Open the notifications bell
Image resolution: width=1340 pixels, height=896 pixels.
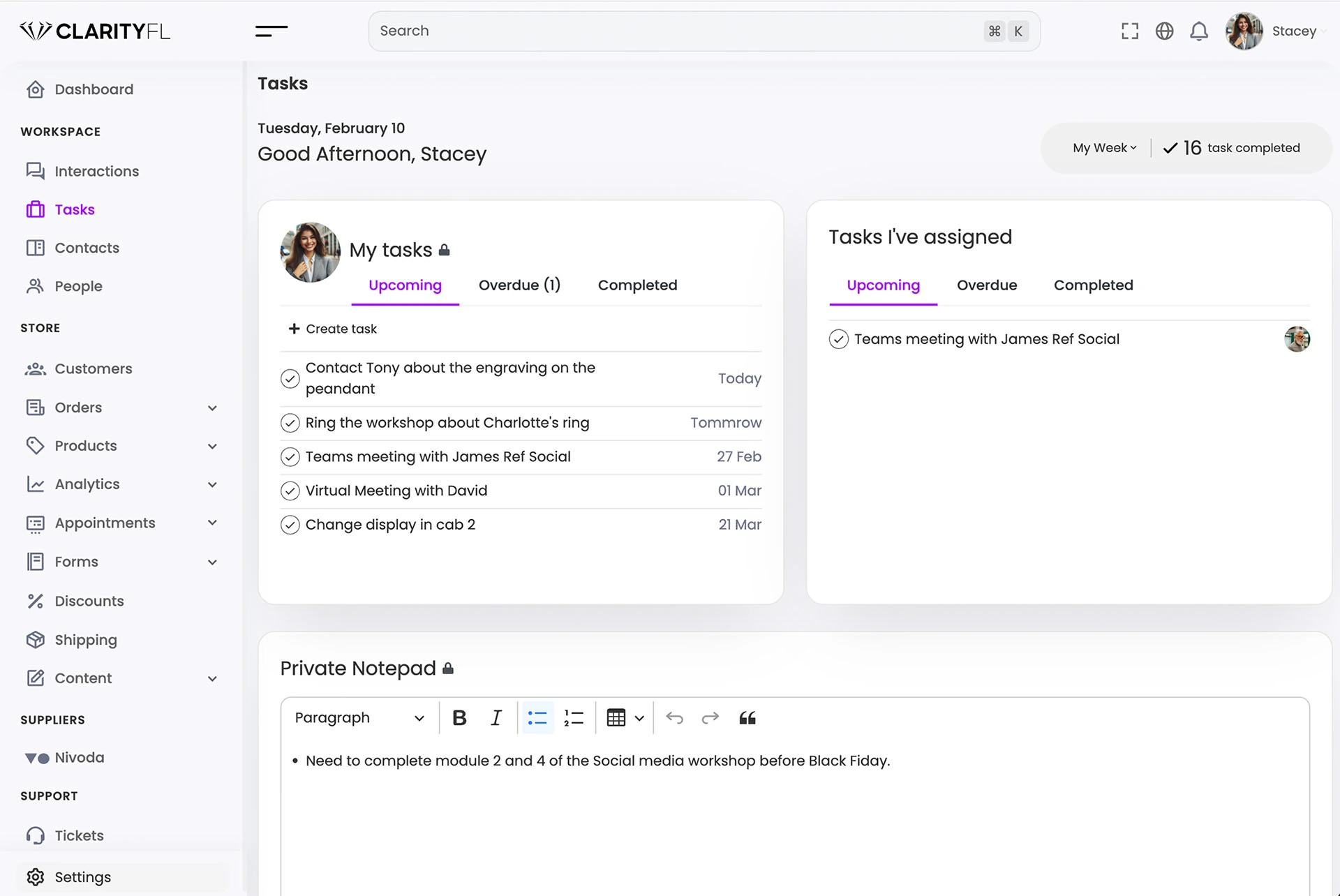(1199, 31)
